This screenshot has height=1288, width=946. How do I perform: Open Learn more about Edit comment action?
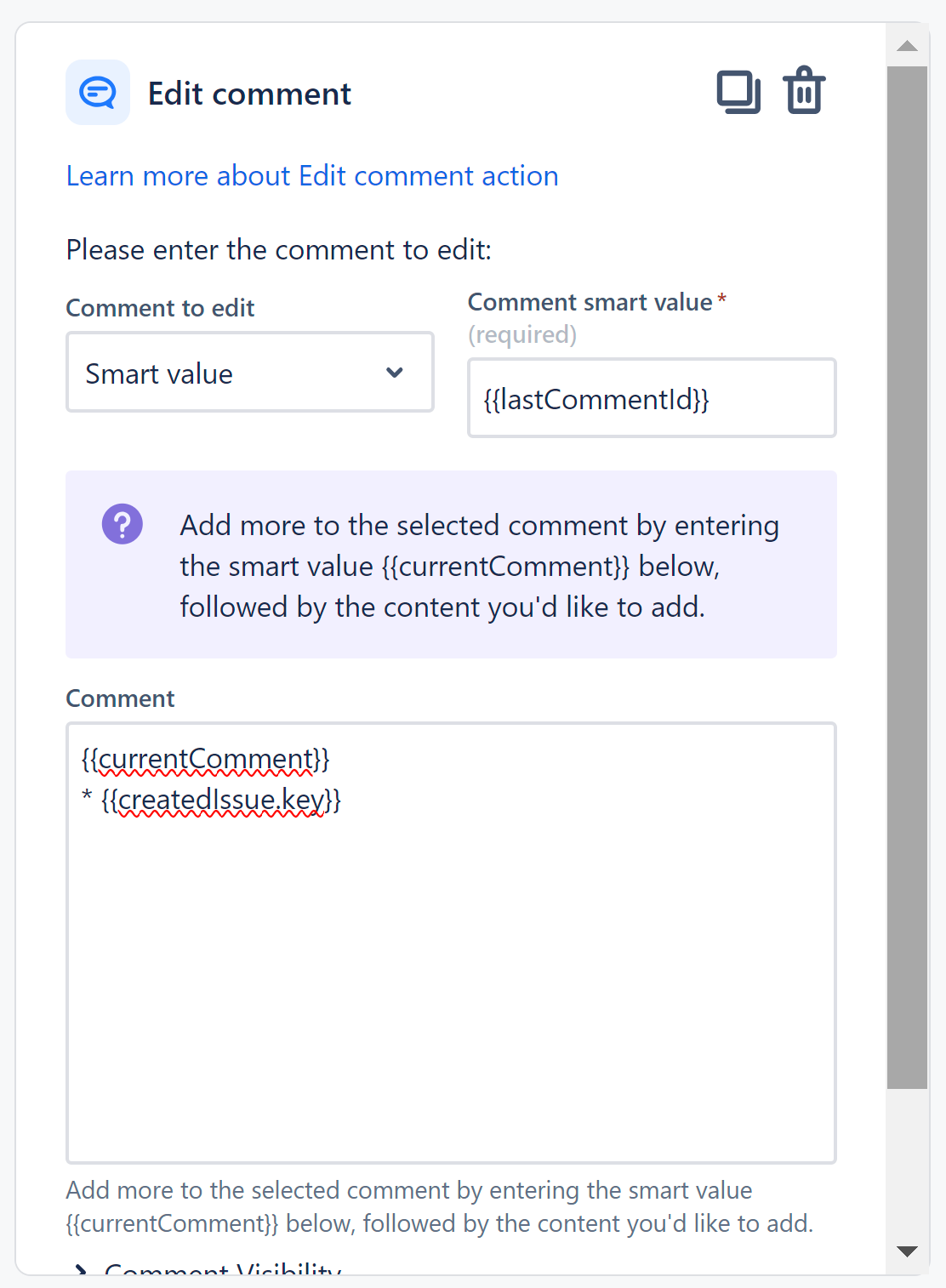[312, 175]
